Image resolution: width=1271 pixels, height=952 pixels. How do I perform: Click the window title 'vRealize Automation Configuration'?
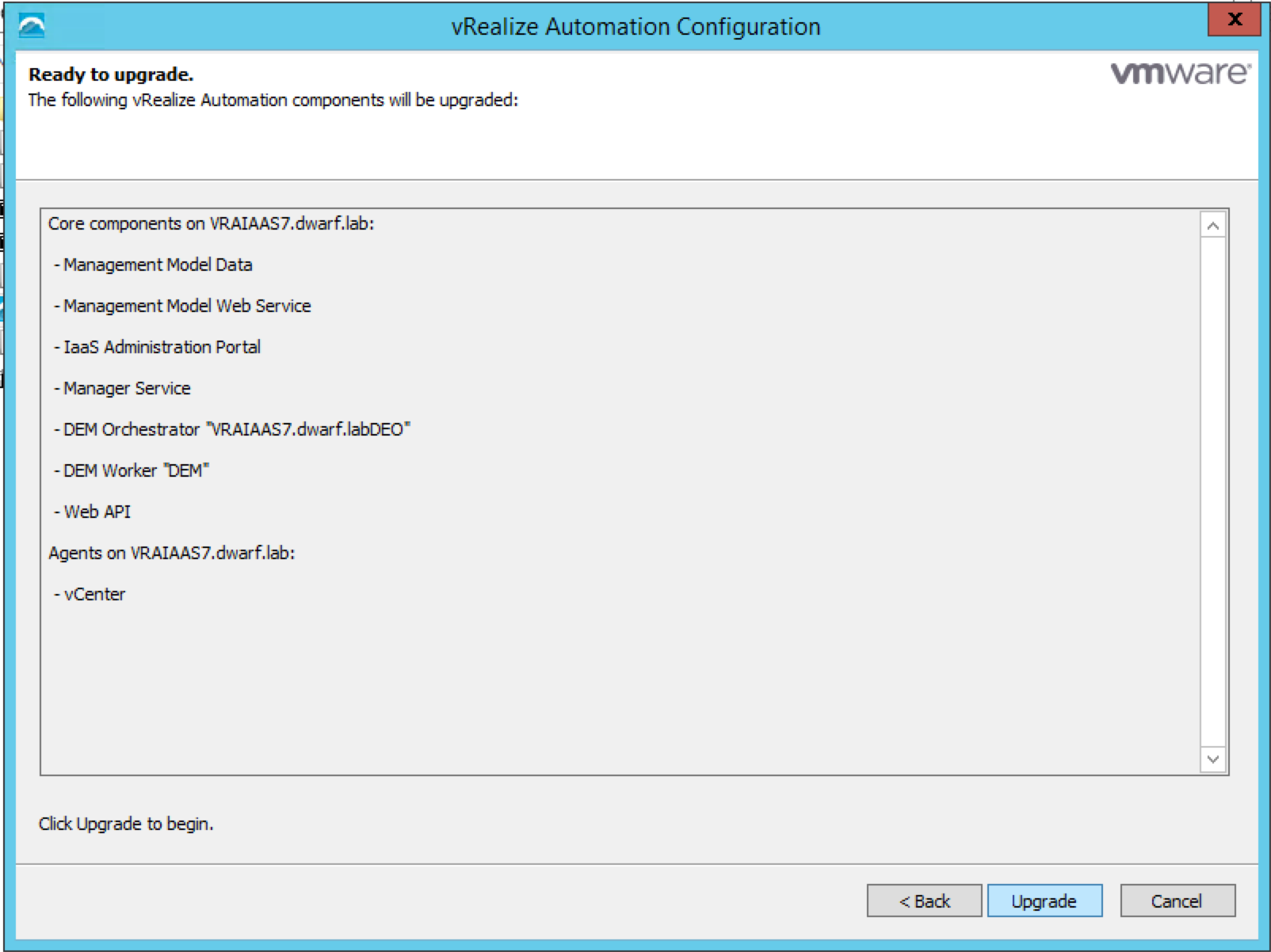point(635,26)
